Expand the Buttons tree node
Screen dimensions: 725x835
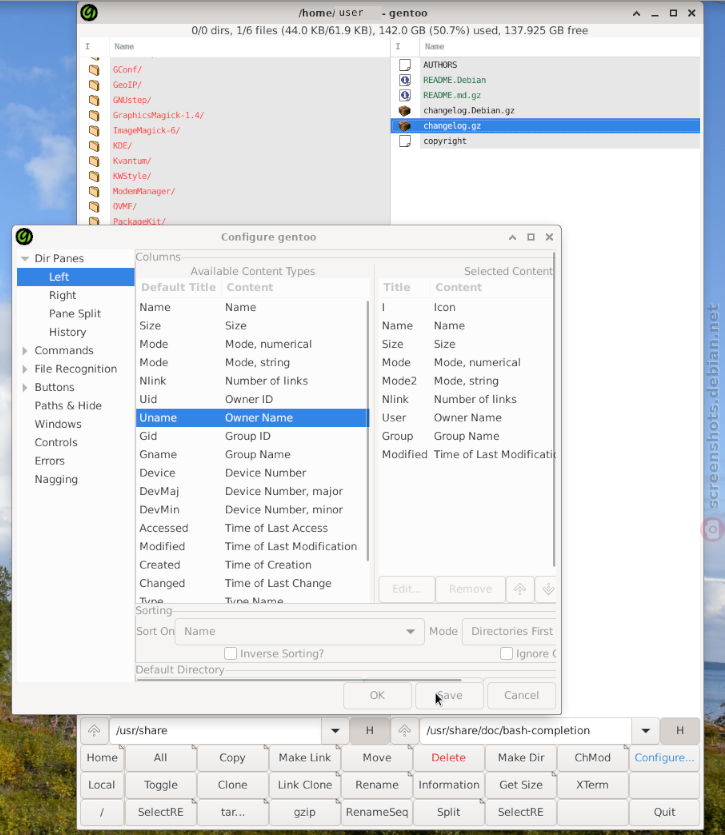click(25, 387)
